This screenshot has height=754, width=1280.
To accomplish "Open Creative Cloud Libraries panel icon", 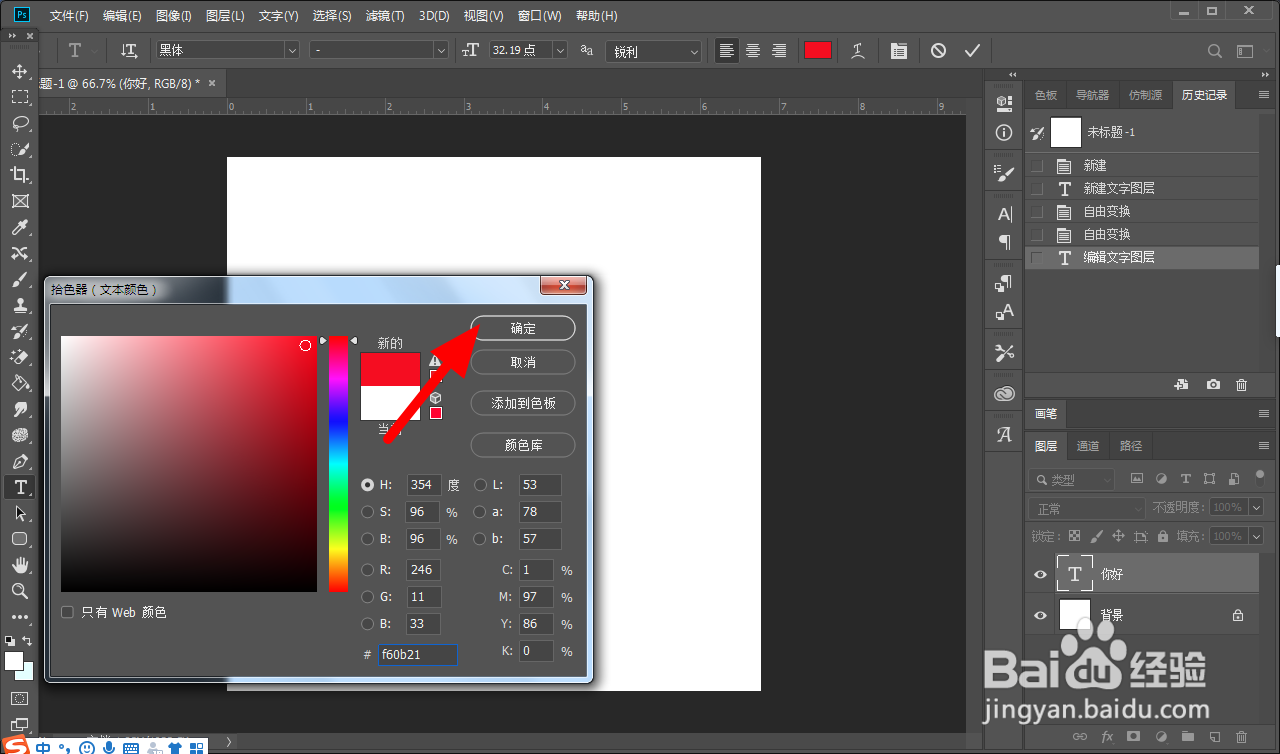I will [1004, 394].
